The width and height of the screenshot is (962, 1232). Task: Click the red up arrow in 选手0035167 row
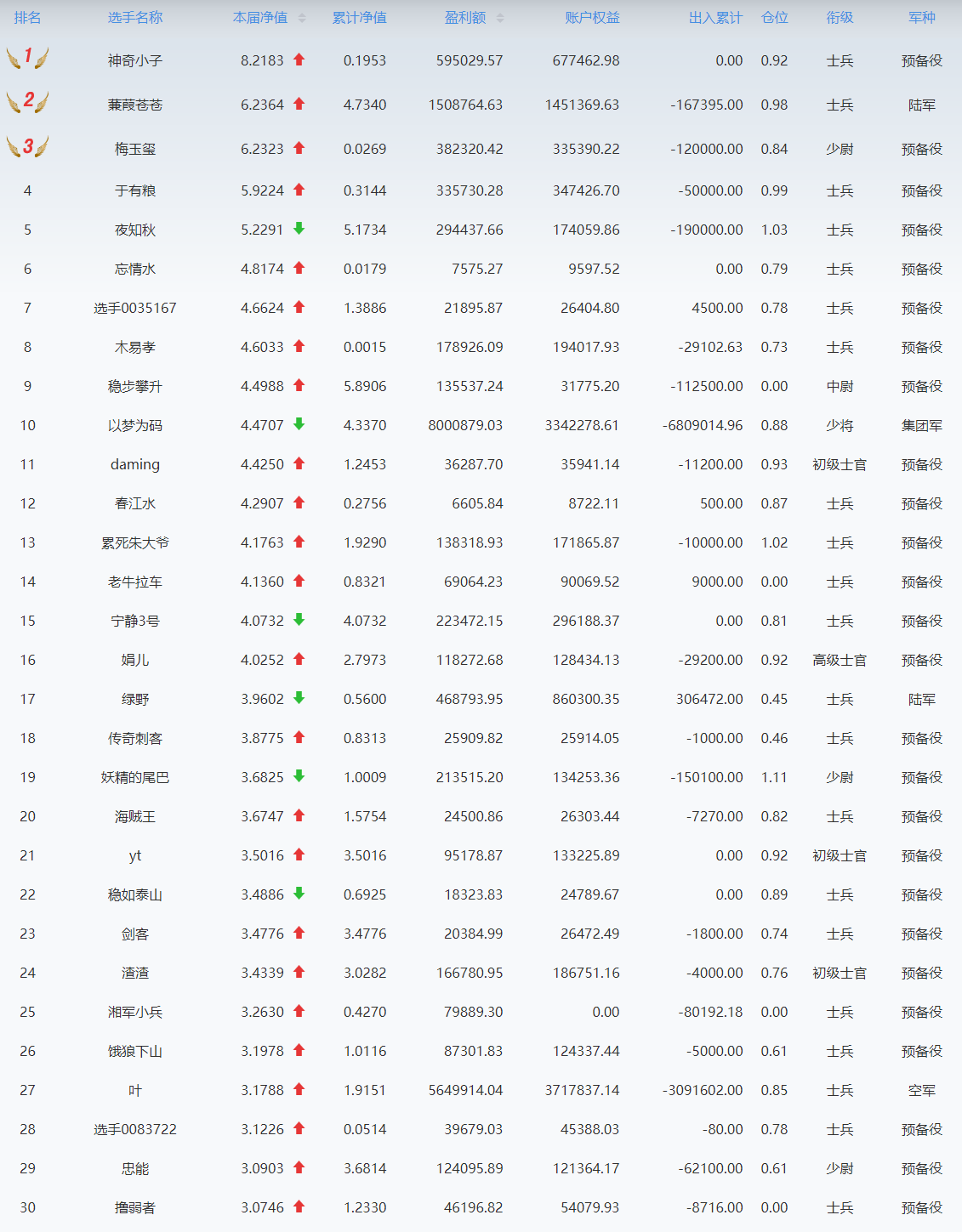299,307
